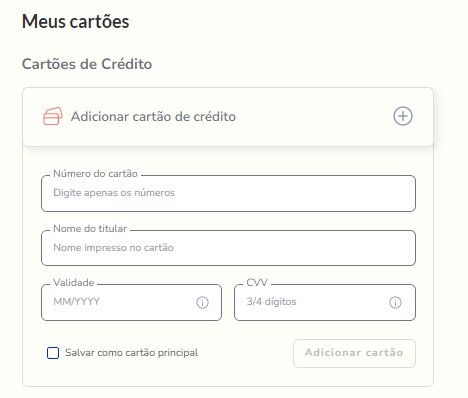
Task: Click the circled plus icon
Action: click(403, 116)
